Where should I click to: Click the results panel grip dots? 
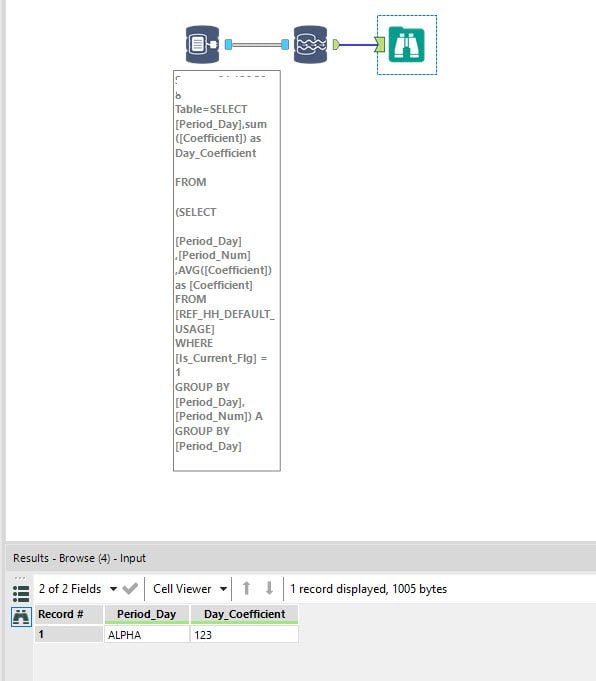point(20,578)
